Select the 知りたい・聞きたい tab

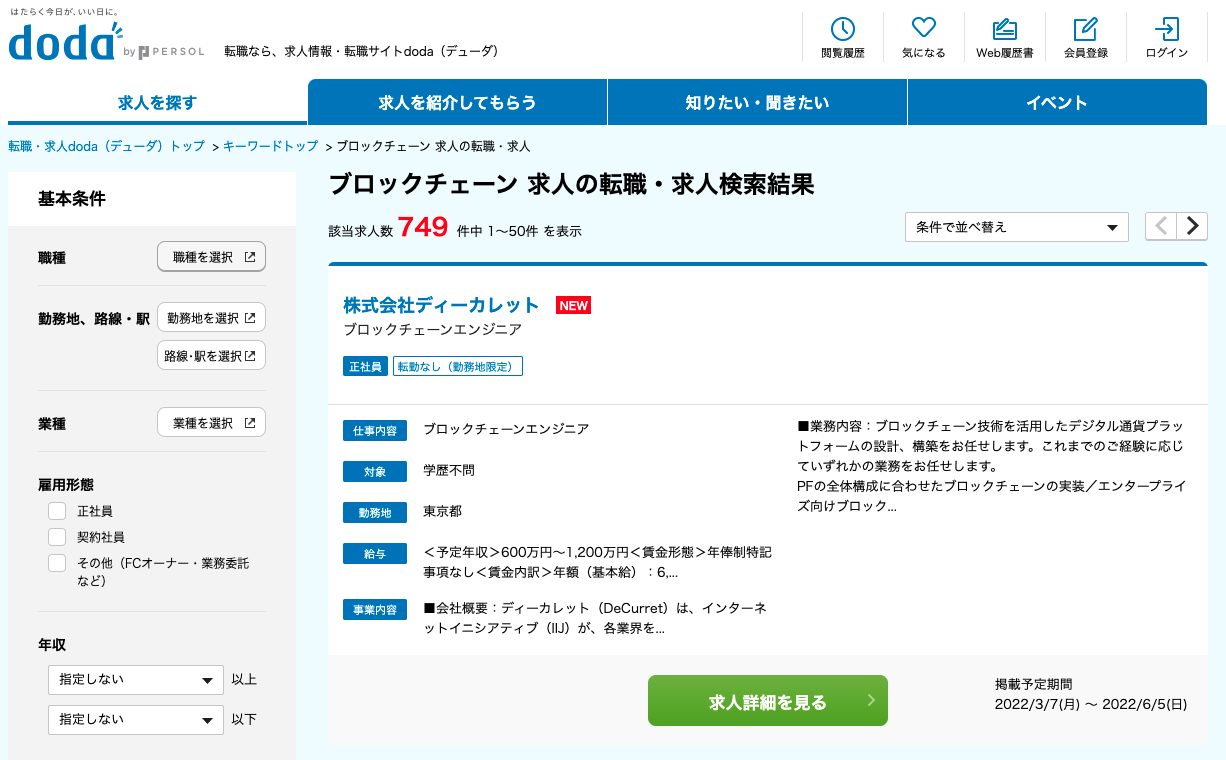click(x=757, y=102)
